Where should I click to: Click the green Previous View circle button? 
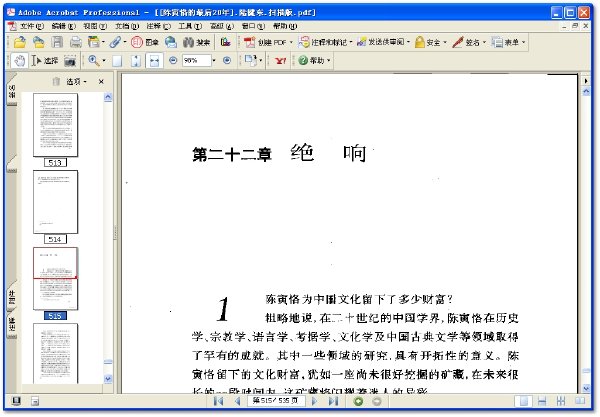click(359, 401)
